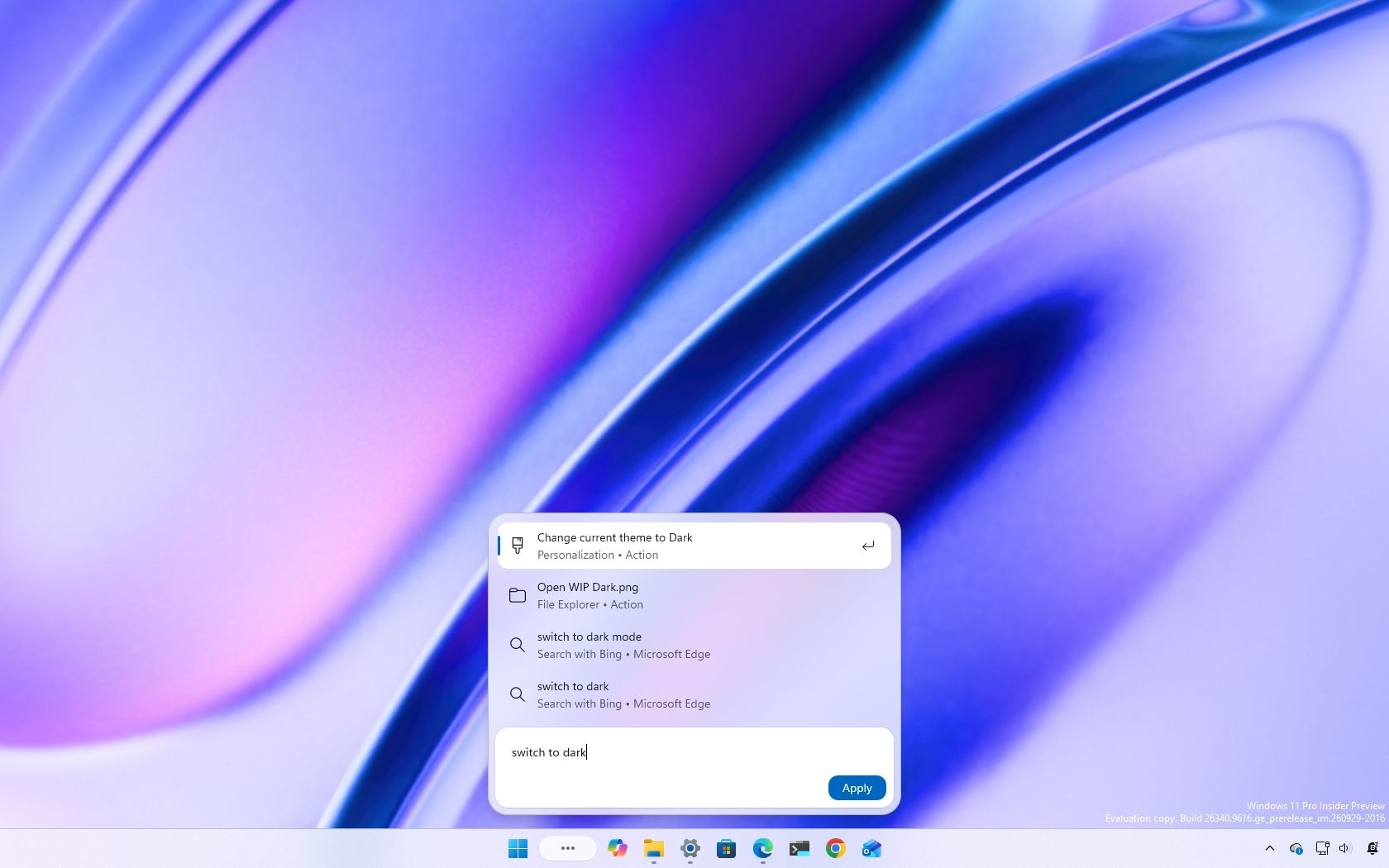Expand hidden system tray icons chevron
The width and height of the screenshot is (1389, 868).
click(x=1270, y=848)
